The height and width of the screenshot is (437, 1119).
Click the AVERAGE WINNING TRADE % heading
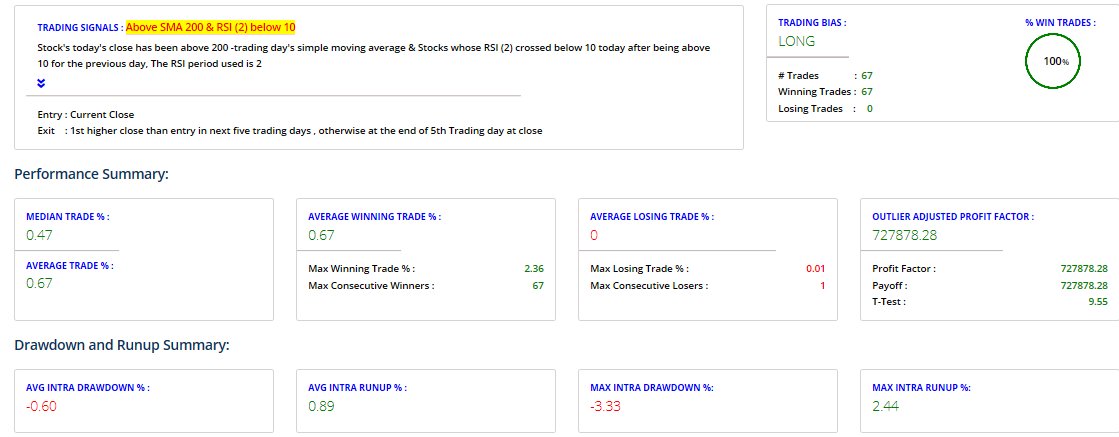point(374,216)
